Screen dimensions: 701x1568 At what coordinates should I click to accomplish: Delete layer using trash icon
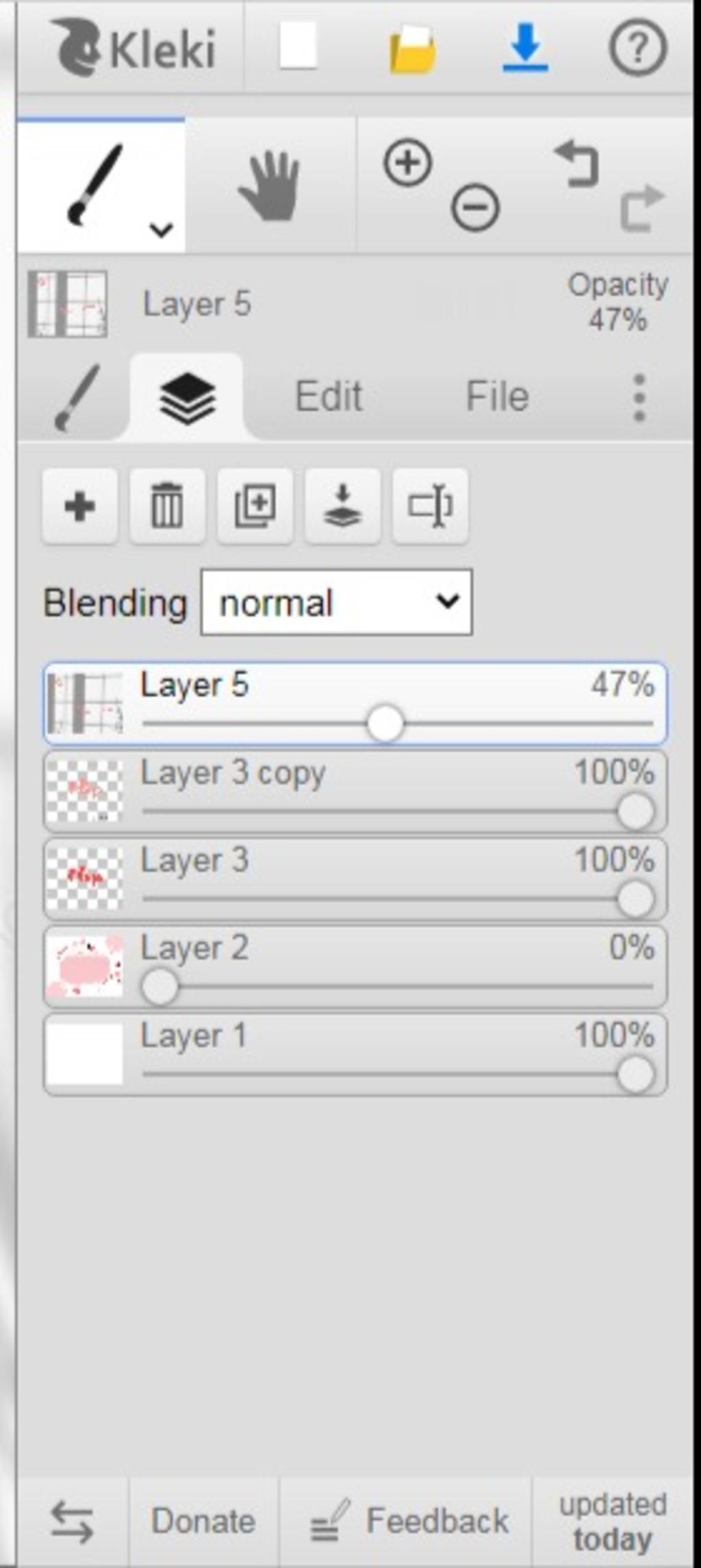(167, 507)
